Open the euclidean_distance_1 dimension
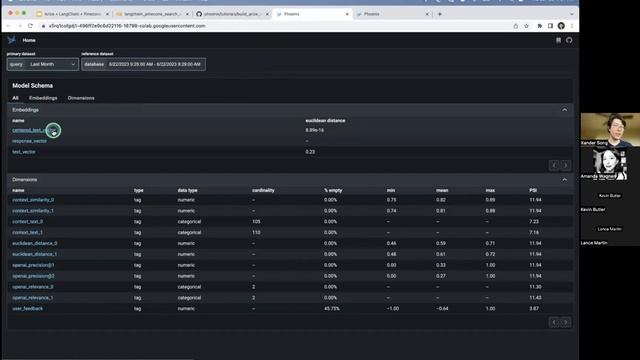The width and height of the screenshot is (640, 360). pyautogui.click(x=35, y=254)
